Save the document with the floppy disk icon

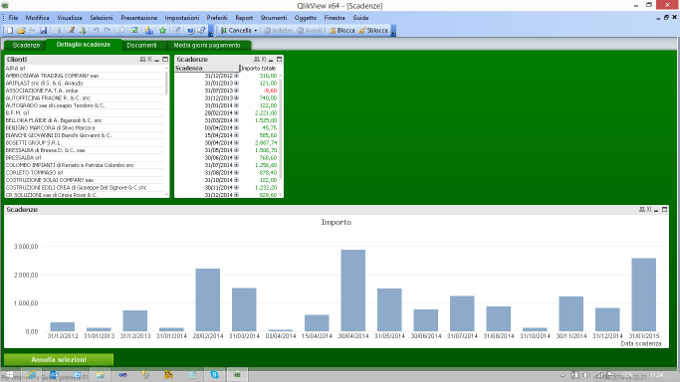tap(43, 30)
